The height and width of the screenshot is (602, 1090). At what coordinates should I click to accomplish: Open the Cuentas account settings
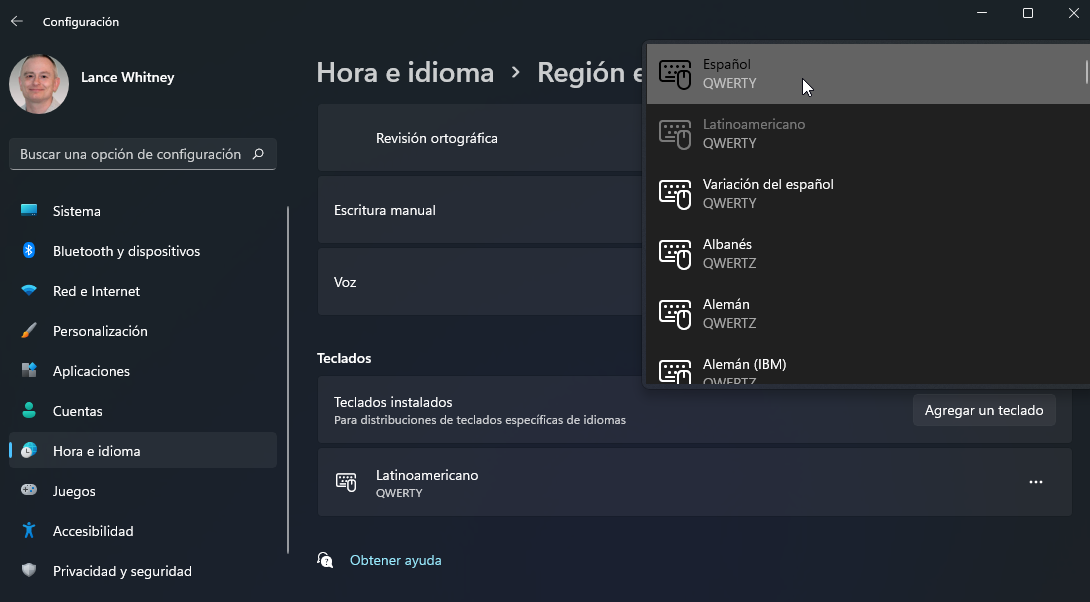[x=77, y=411]
